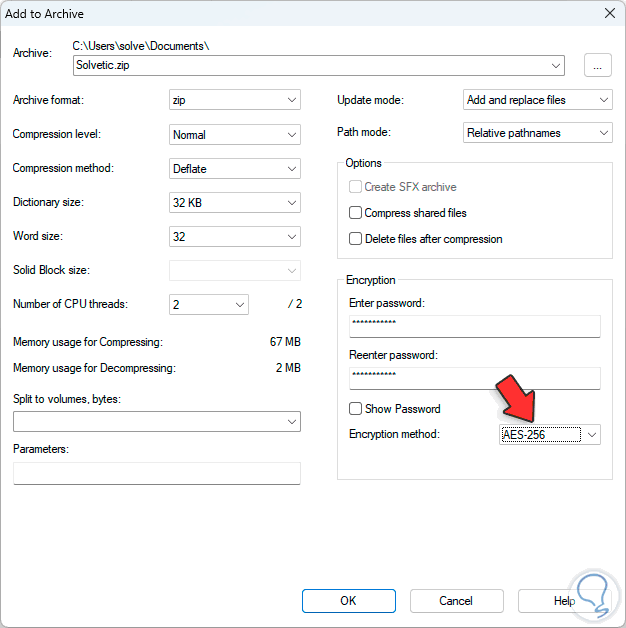The width and height of the screenshot is (626, 628).
Task: Open the Split to volumes dropdown
Action: click(x=157, y=422)
